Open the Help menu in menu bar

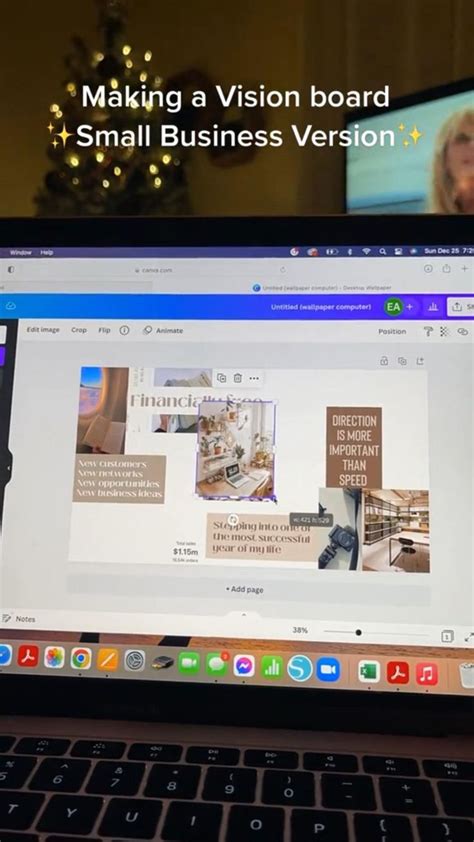(47, 252)
